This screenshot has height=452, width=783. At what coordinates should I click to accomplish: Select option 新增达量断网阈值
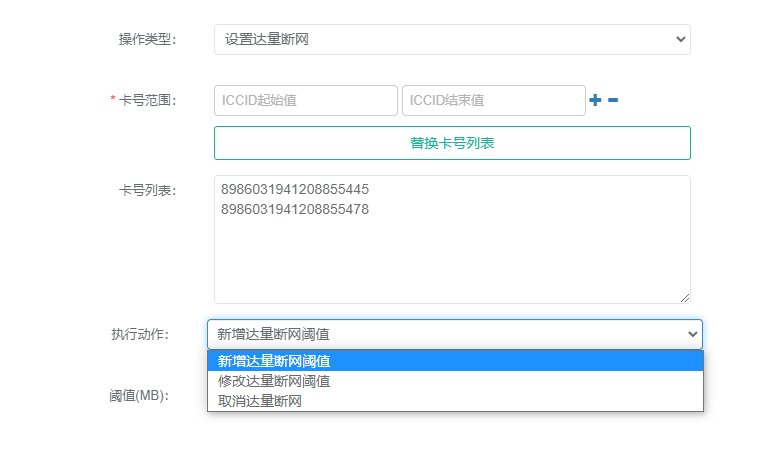pos(455,361)
